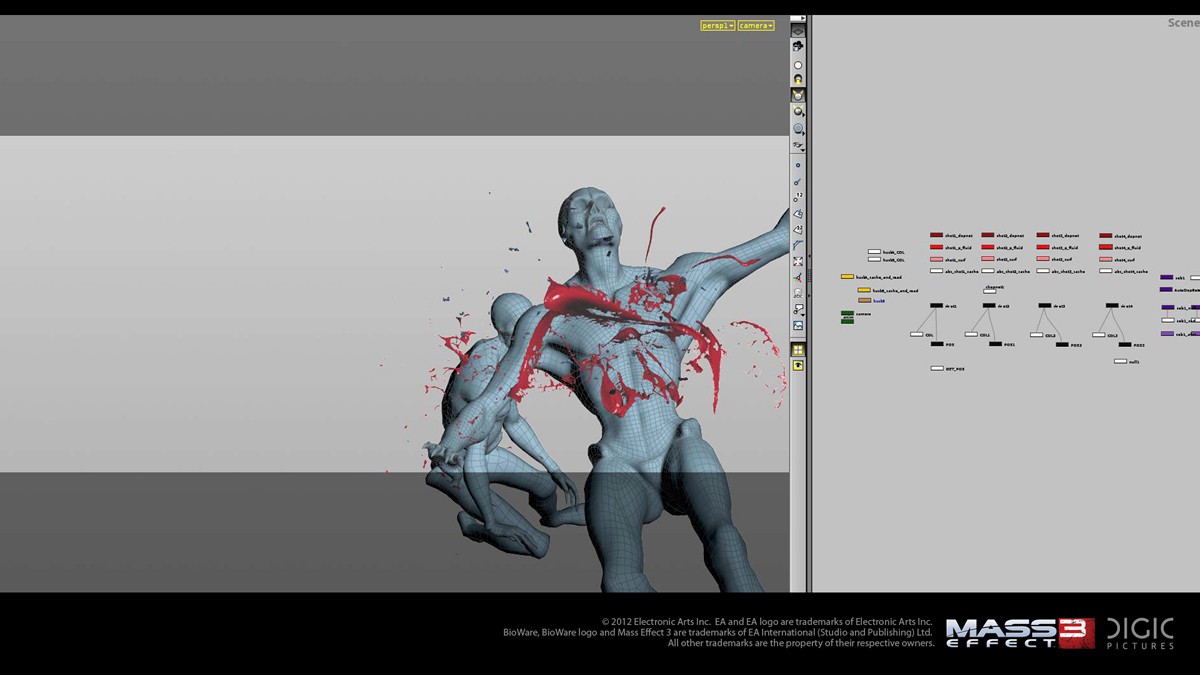Click the abc text label display icon
The image size is (1200, 675).
pos(798,294)
